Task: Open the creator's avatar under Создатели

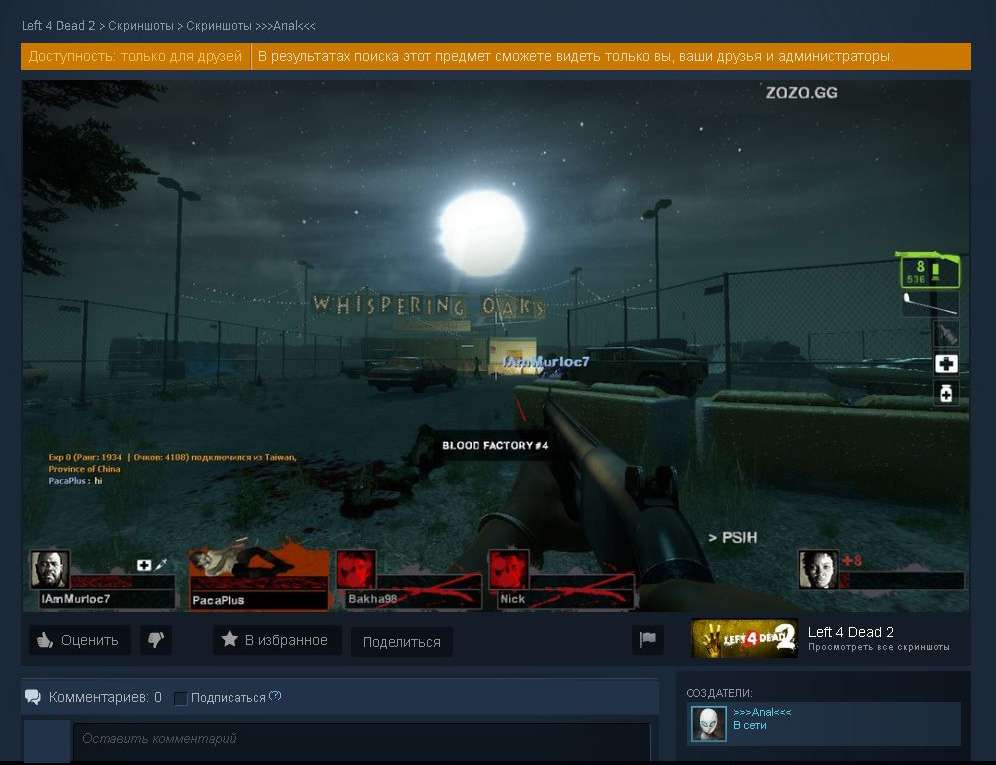Action: [x=708, y=724]
